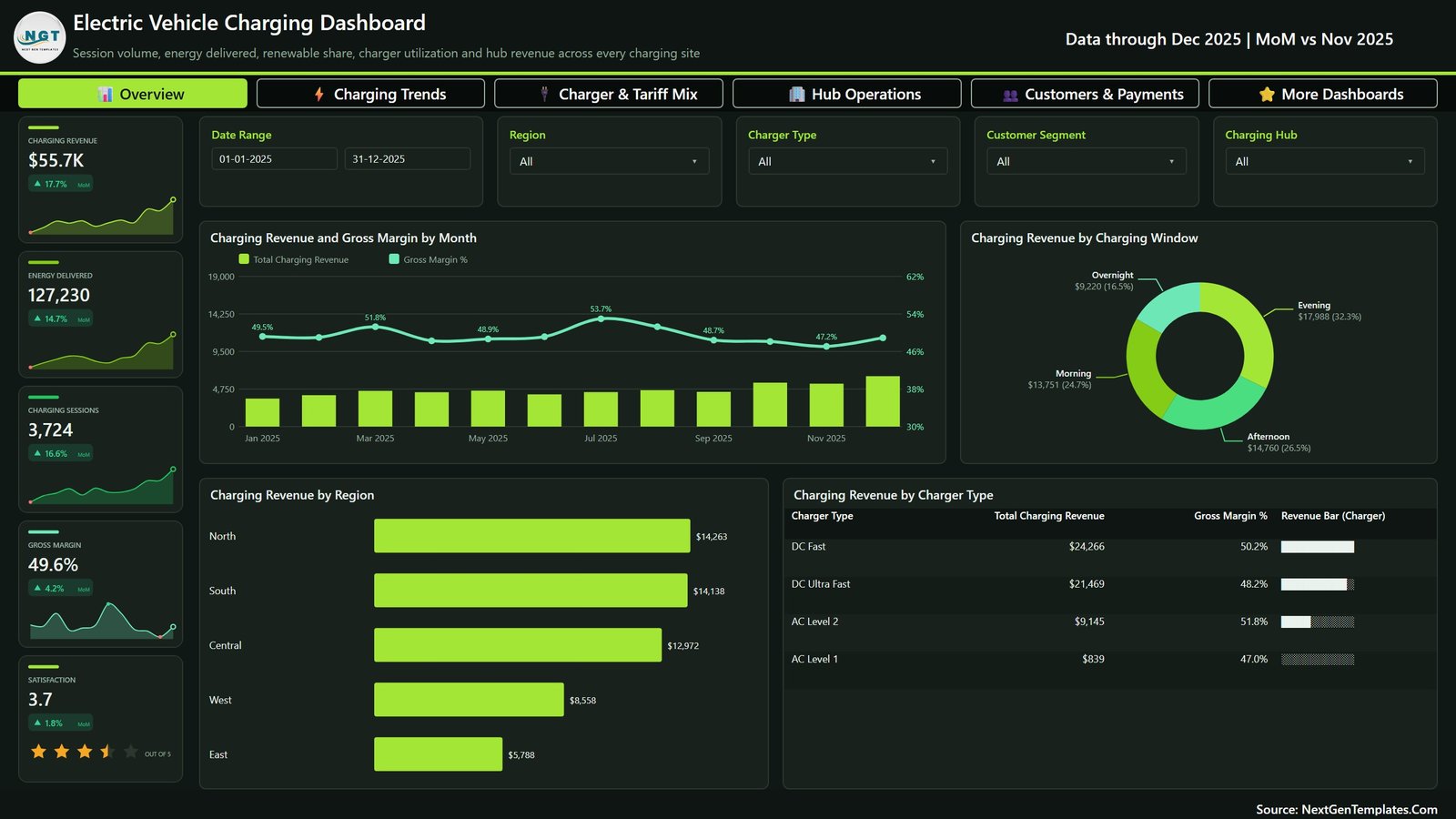1456x819 pixels.
Task: Click the 53.7% margin point label
Action: click(x=601, y=309)
